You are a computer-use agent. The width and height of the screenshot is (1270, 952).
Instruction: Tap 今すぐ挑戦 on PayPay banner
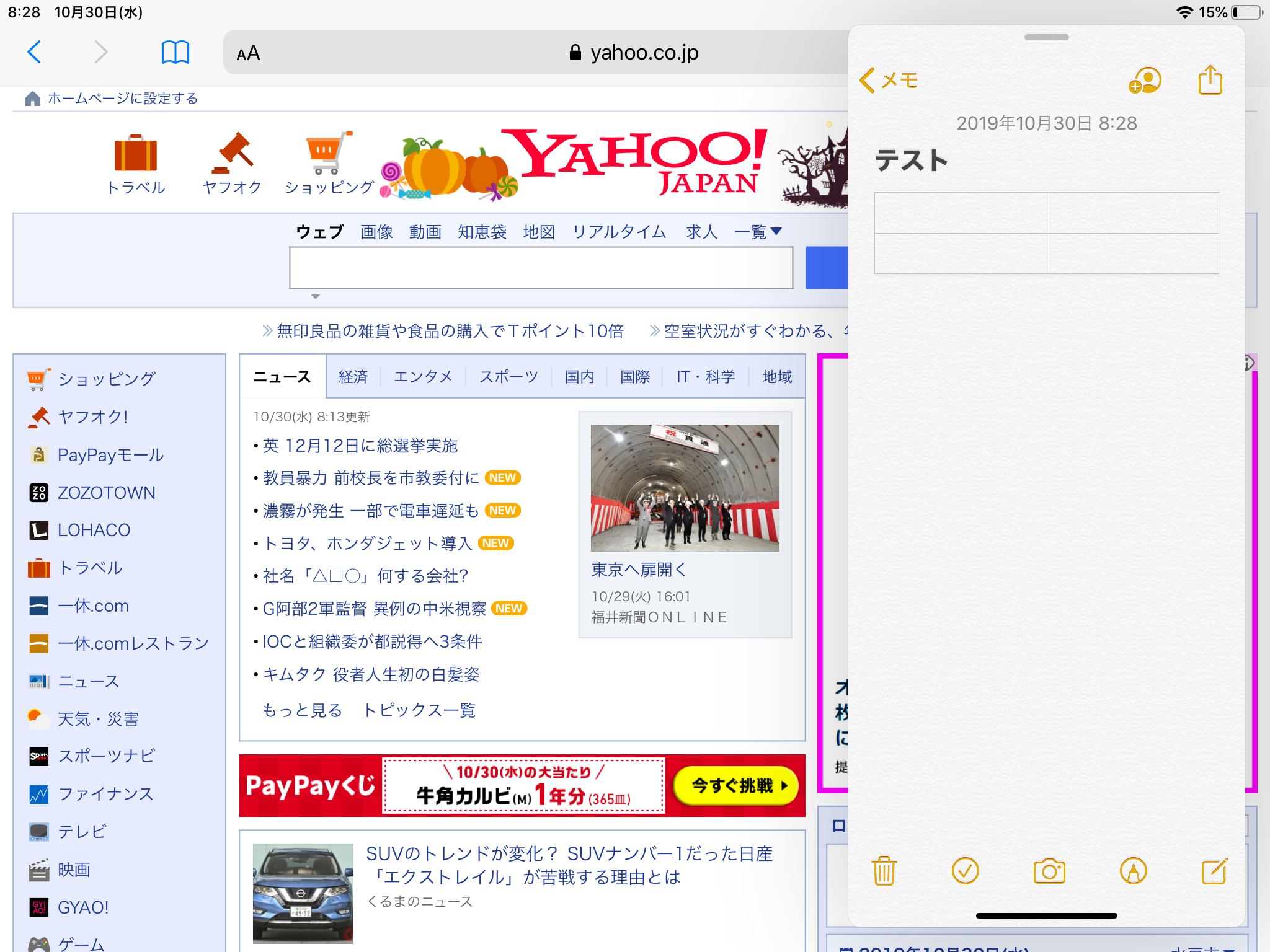pos(735,786)
